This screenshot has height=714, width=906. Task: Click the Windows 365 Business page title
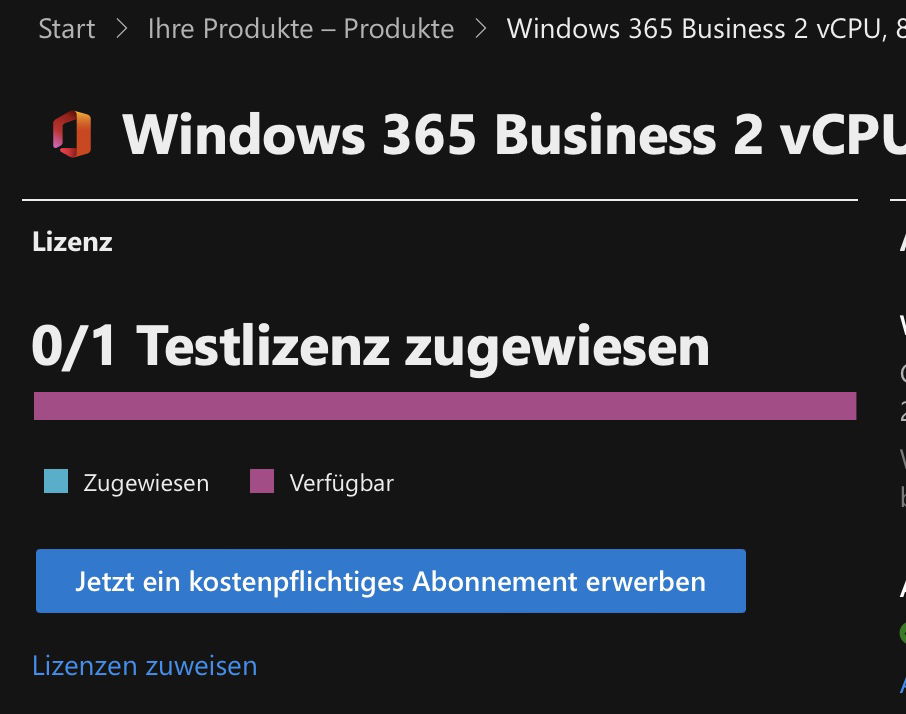[x=513, y=134]
